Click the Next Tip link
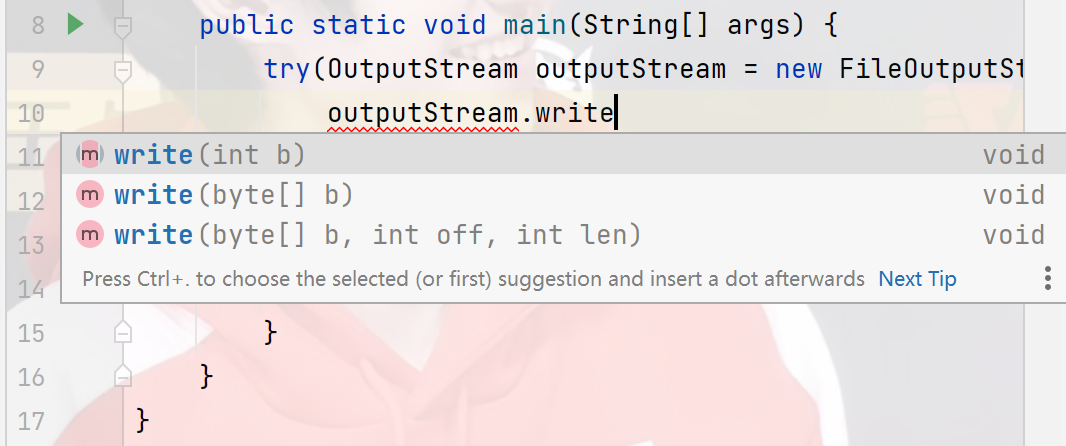This screenshot has width=1066, height=446. [917, 279]
